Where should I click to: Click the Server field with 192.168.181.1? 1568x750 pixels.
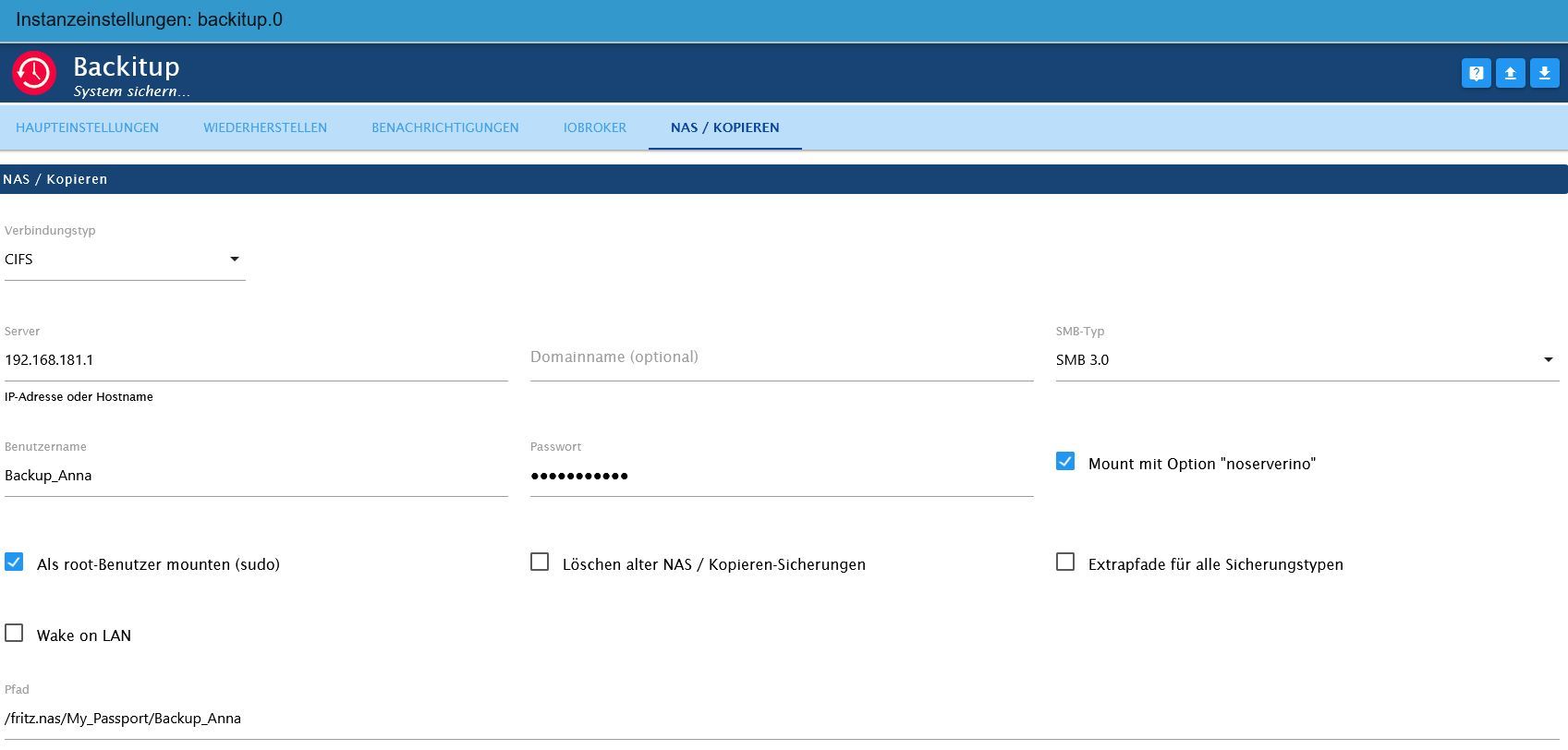coord(256,360)
